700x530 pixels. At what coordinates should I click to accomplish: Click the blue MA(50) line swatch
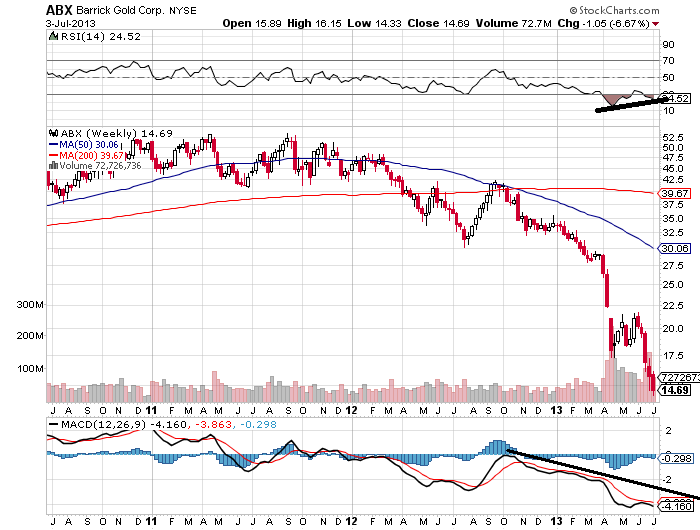(53, 145)
